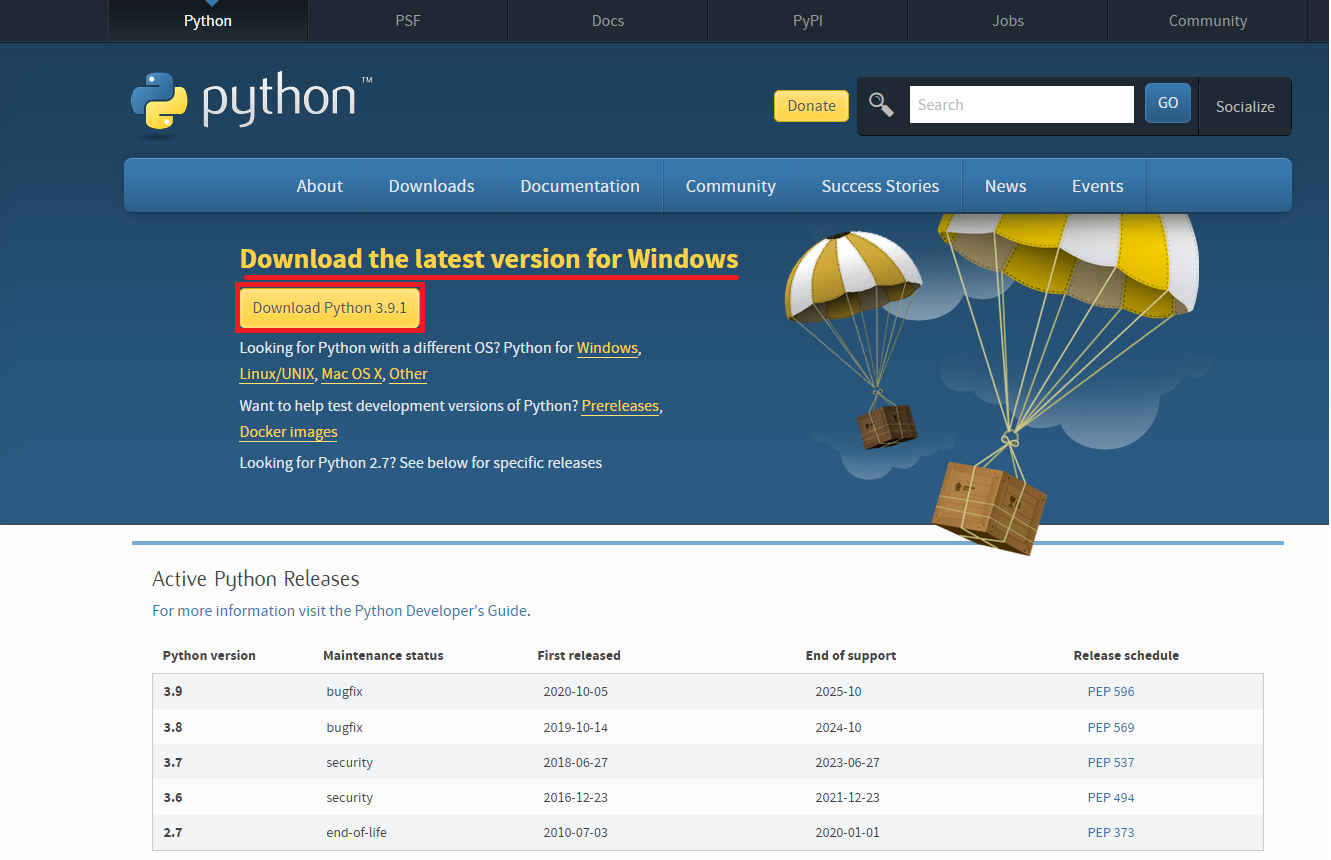
Task: Open the Docker images link
Action: click(x=288, y=432)
